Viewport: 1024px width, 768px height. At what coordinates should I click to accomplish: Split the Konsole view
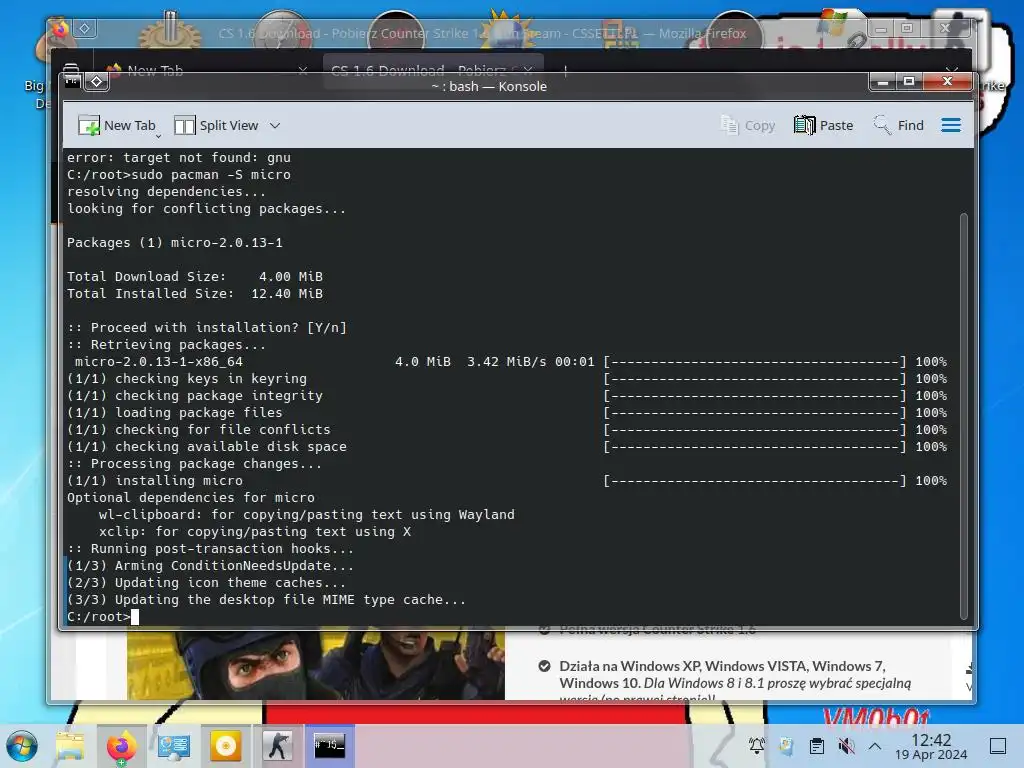tap(216, 125)
